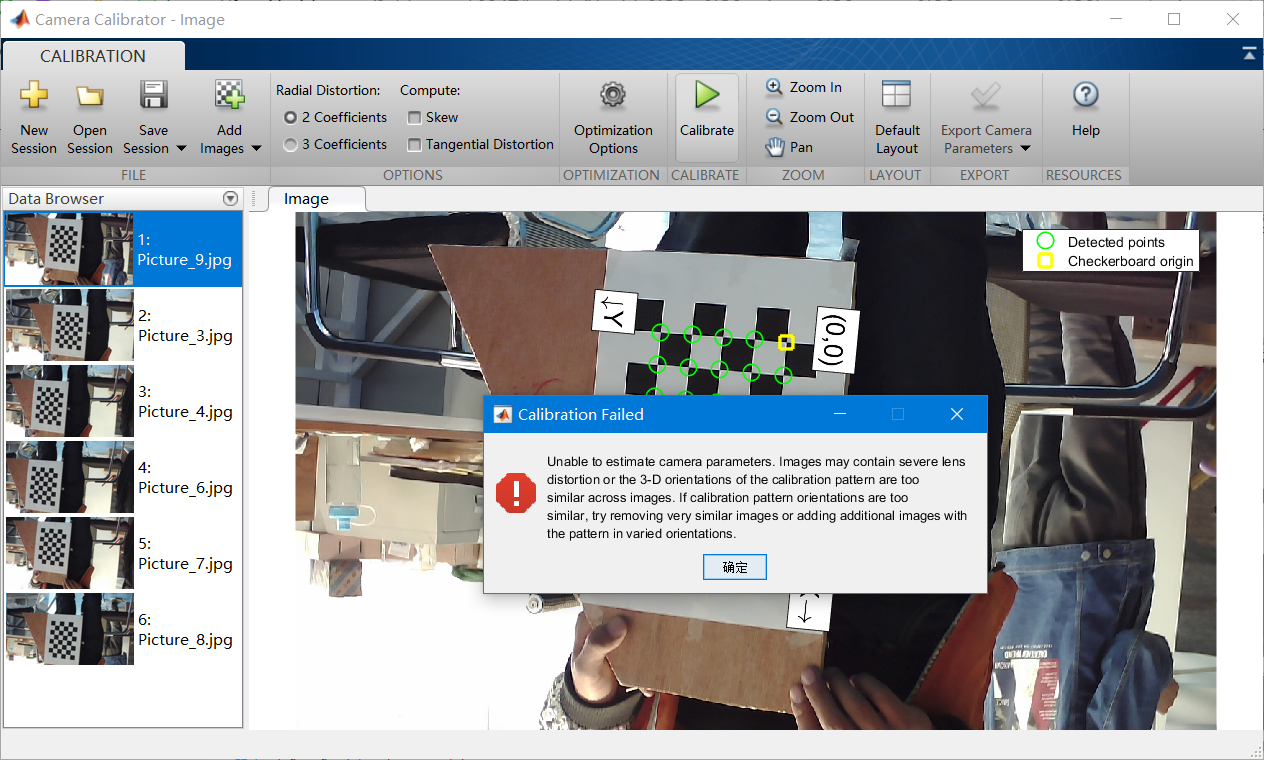Screen dimensions: 1264x760
Task: Click the Default Layout grid icon
Action: [x=896, y=95]
